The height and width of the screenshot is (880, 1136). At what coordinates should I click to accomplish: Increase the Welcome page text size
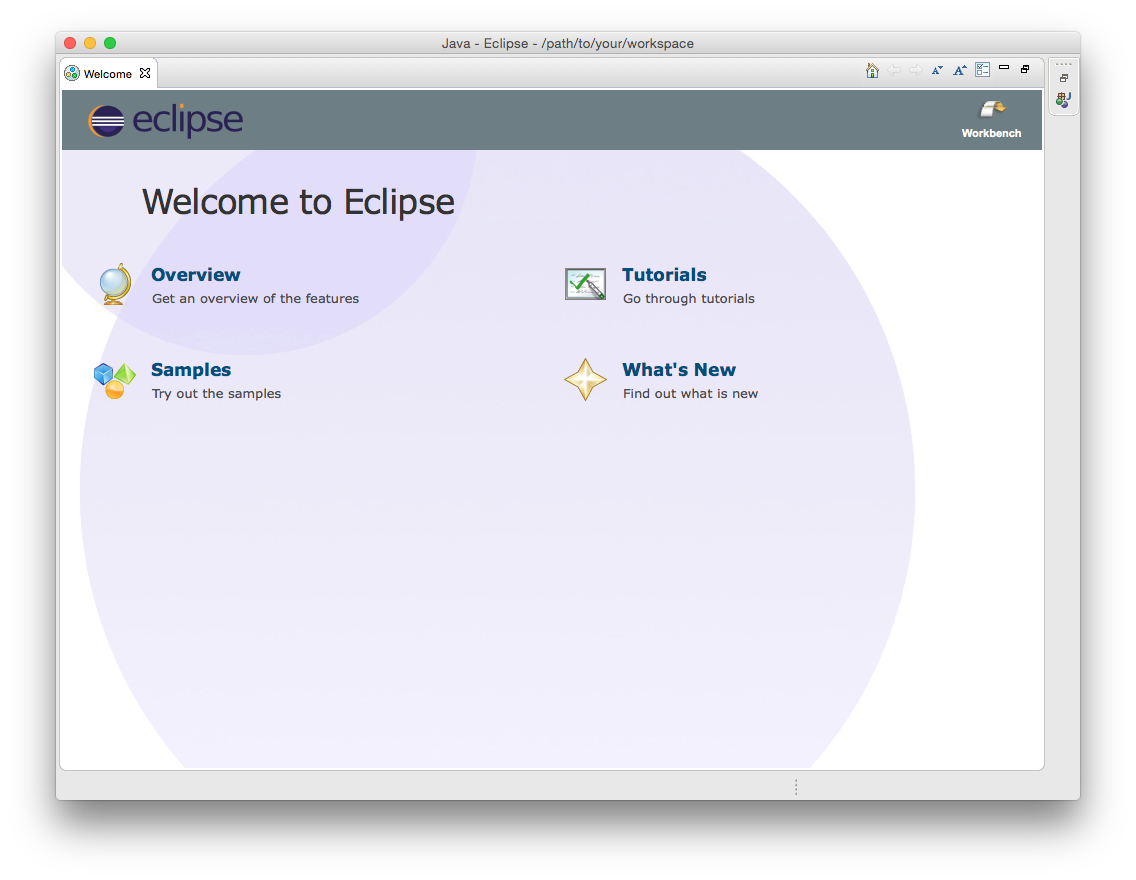[960, 70]
